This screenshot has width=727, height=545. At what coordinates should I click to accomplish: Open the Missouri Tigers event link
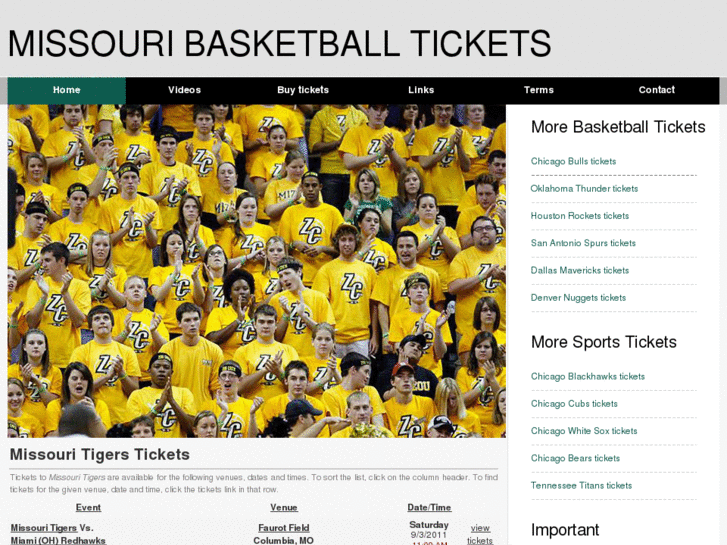(44, 528)
